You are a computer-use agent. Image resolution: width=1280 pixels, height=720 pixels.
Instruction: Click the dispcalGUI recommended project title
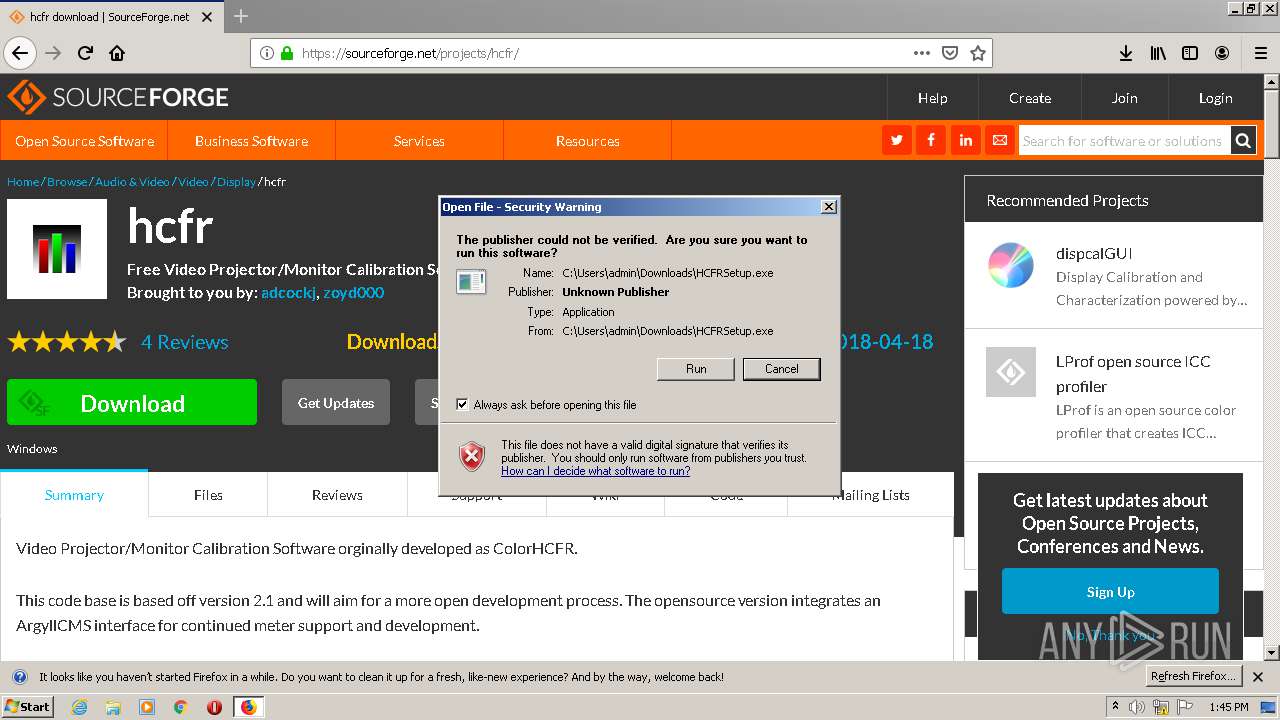point(1094,253)
